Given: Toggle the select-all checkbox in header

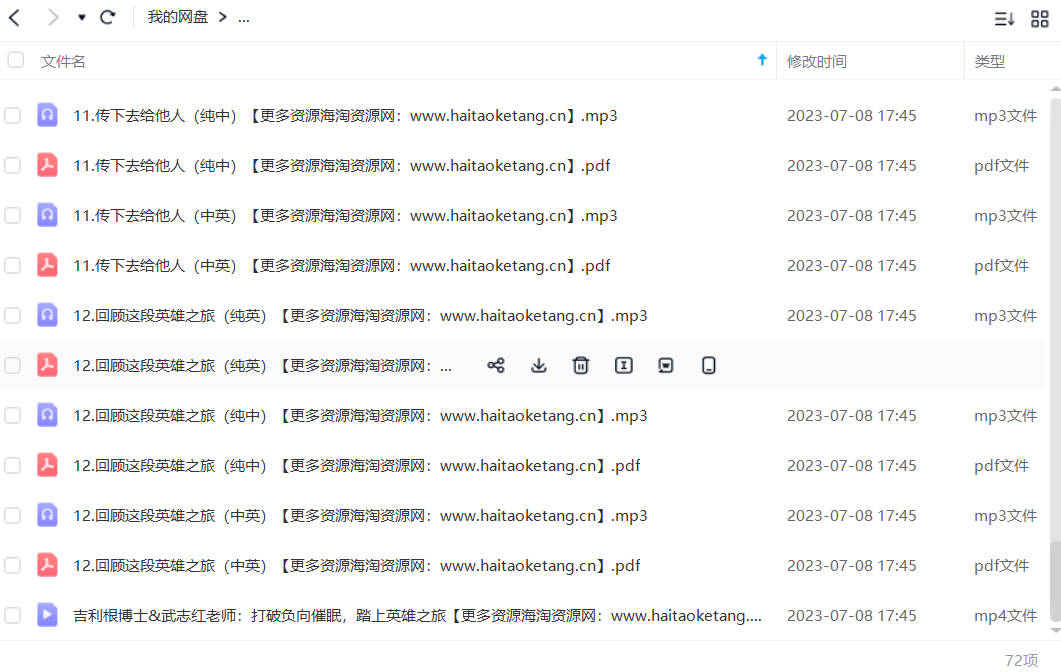Looking at the screenshot, I should pos(16,60).
